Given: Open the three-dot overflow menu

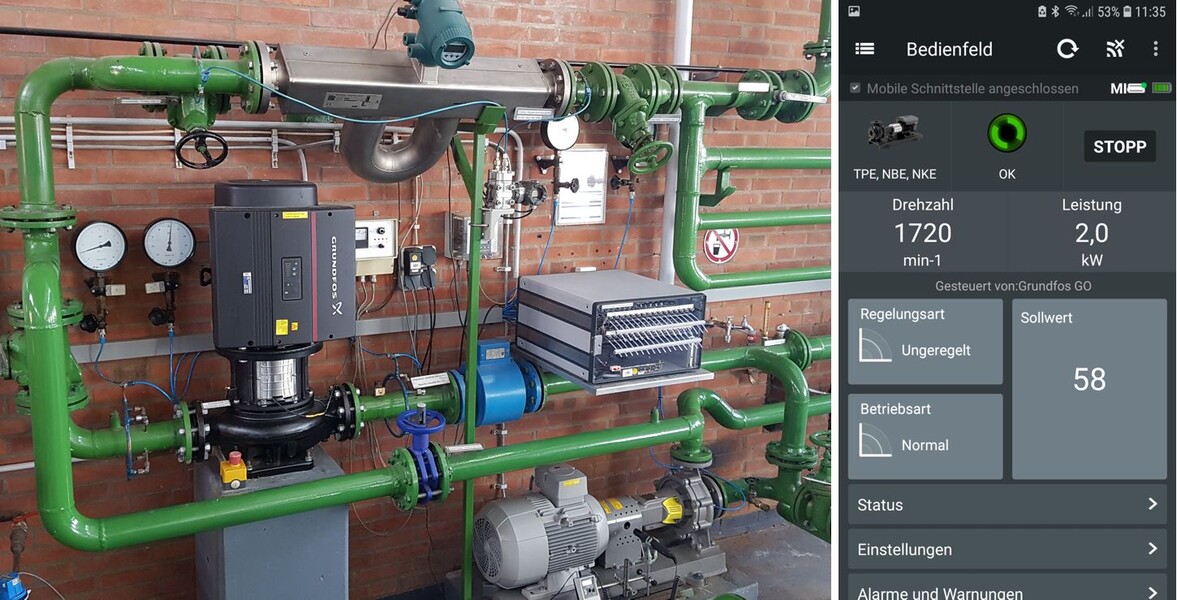Looking at the screenshot, I should (1155, 49).
